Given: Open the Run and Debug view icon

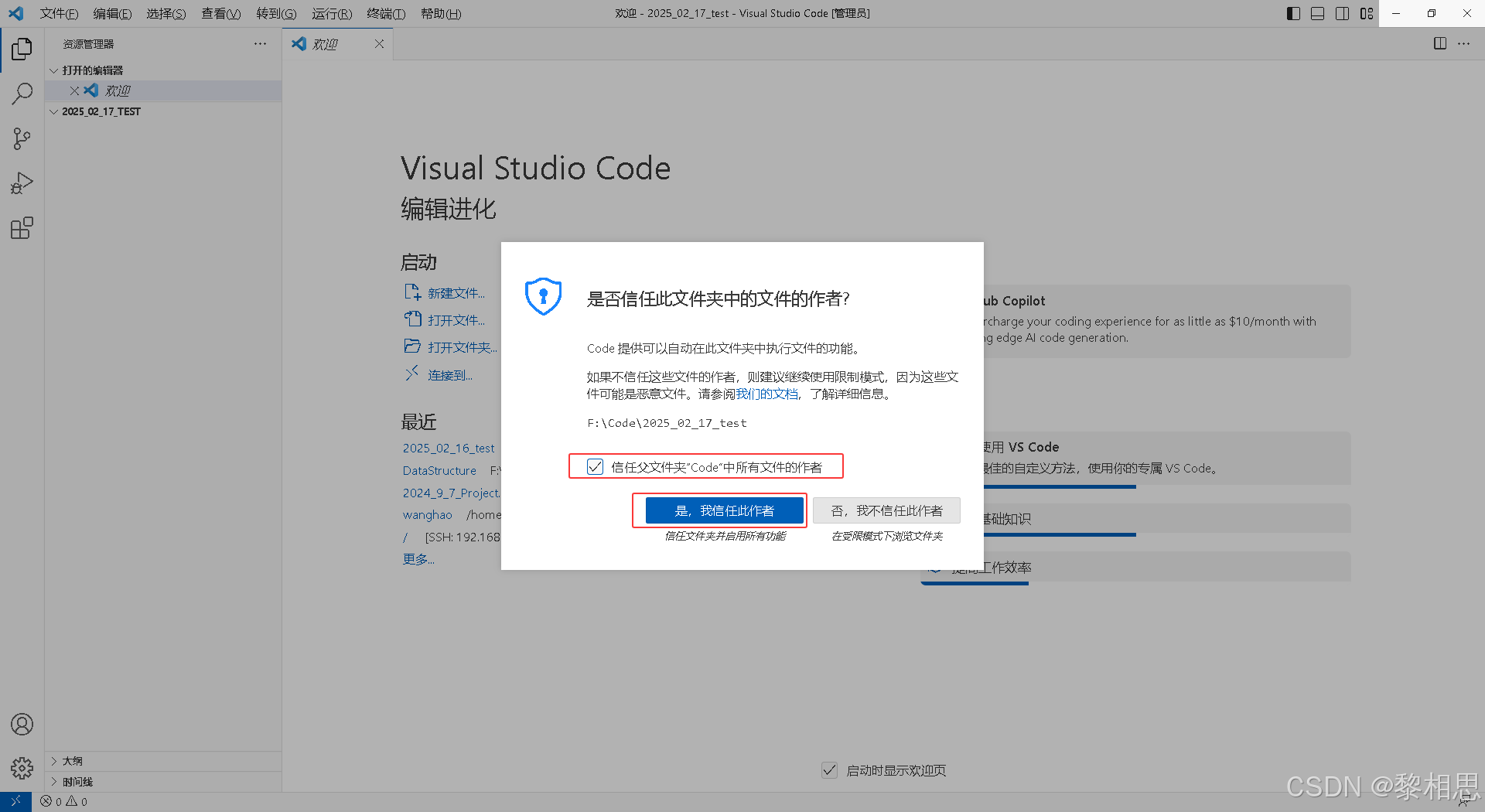Looking at the screenshot, I should coord(22,183).
